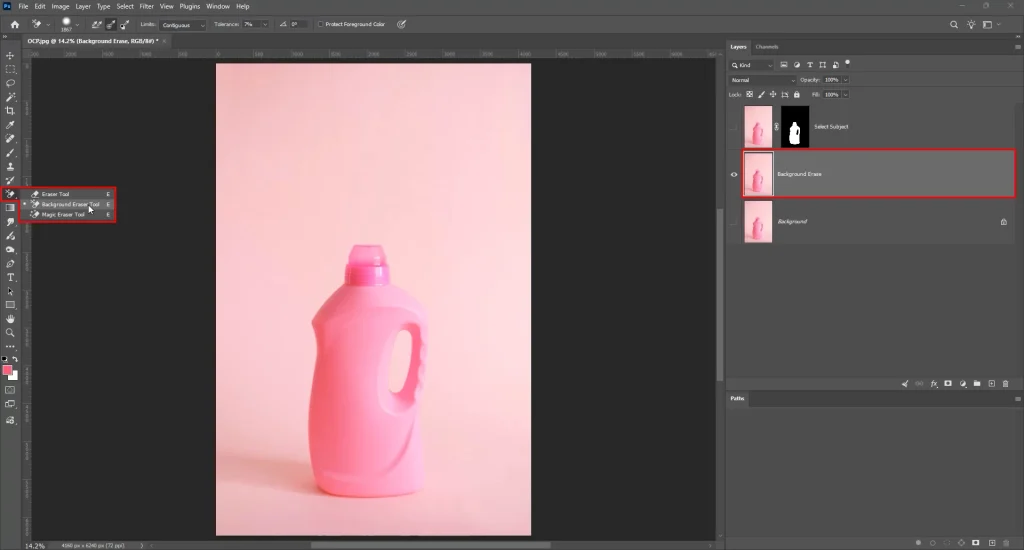Toggle Quick Mask mode icon
This screenshot has width=1024, height=550.
click(10, 390)
